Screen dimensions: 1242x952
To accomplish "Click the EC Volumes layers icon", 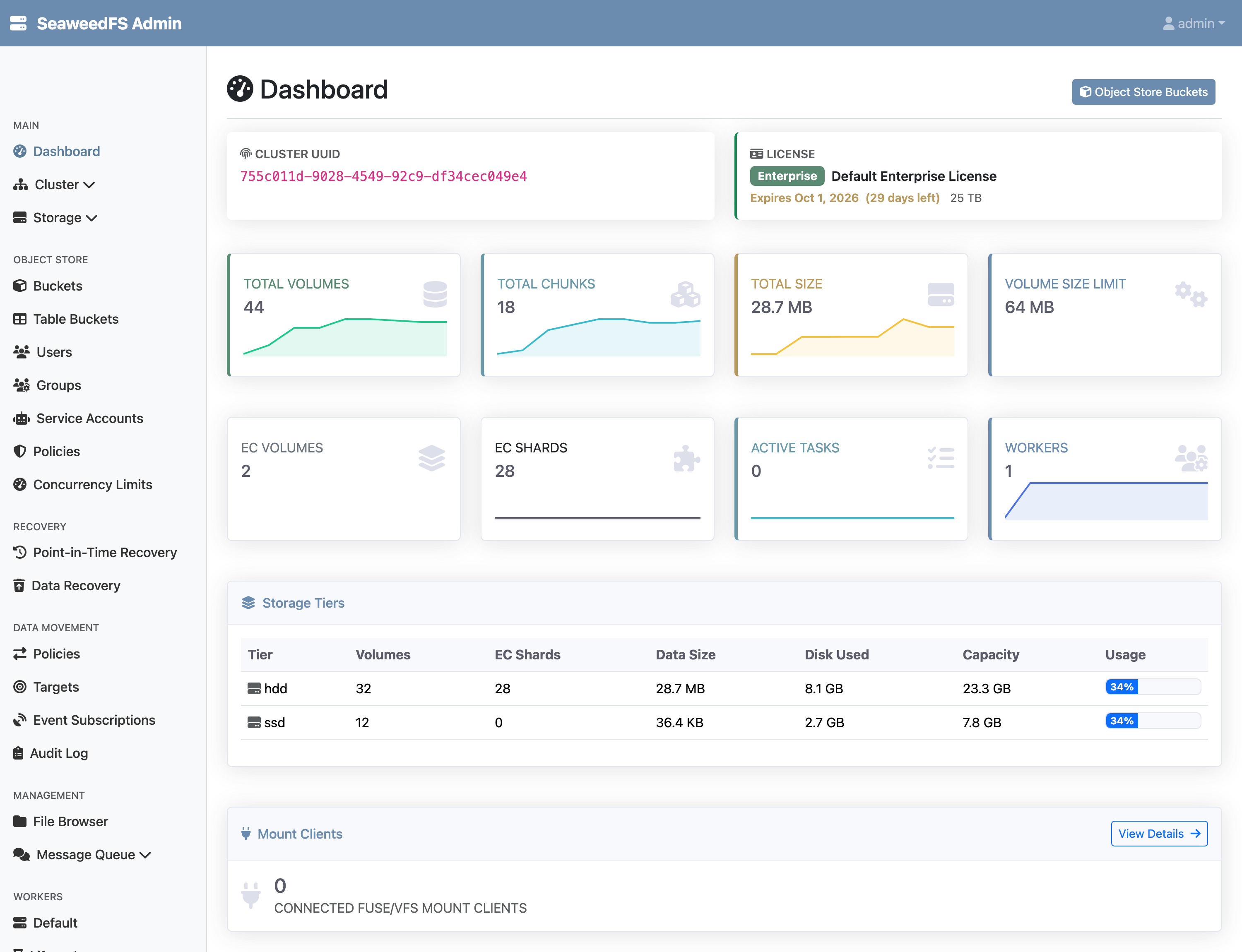I will click(432, 458).
